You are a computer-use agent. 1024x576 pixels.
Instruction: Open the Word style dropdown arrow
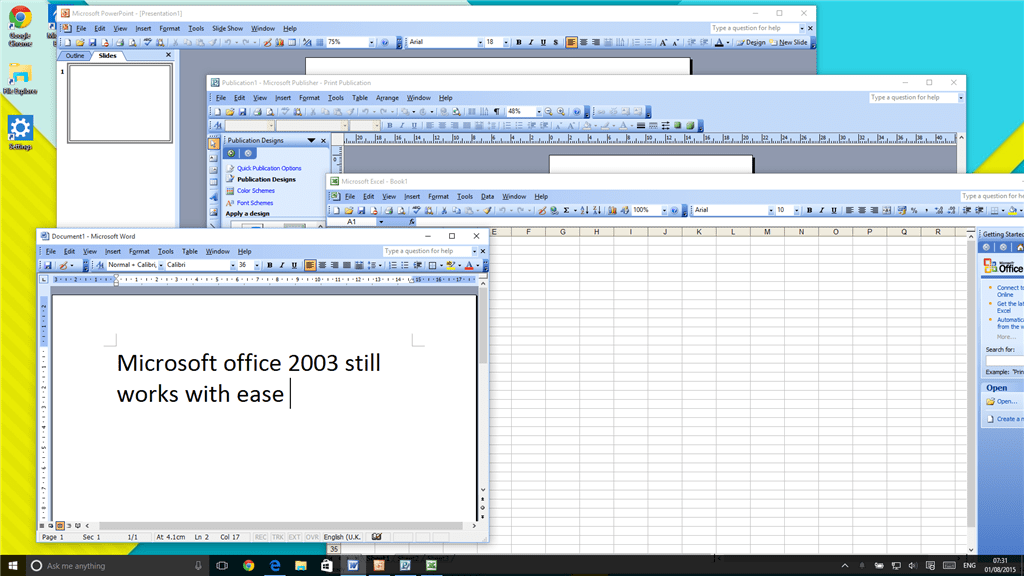point(161,265)
